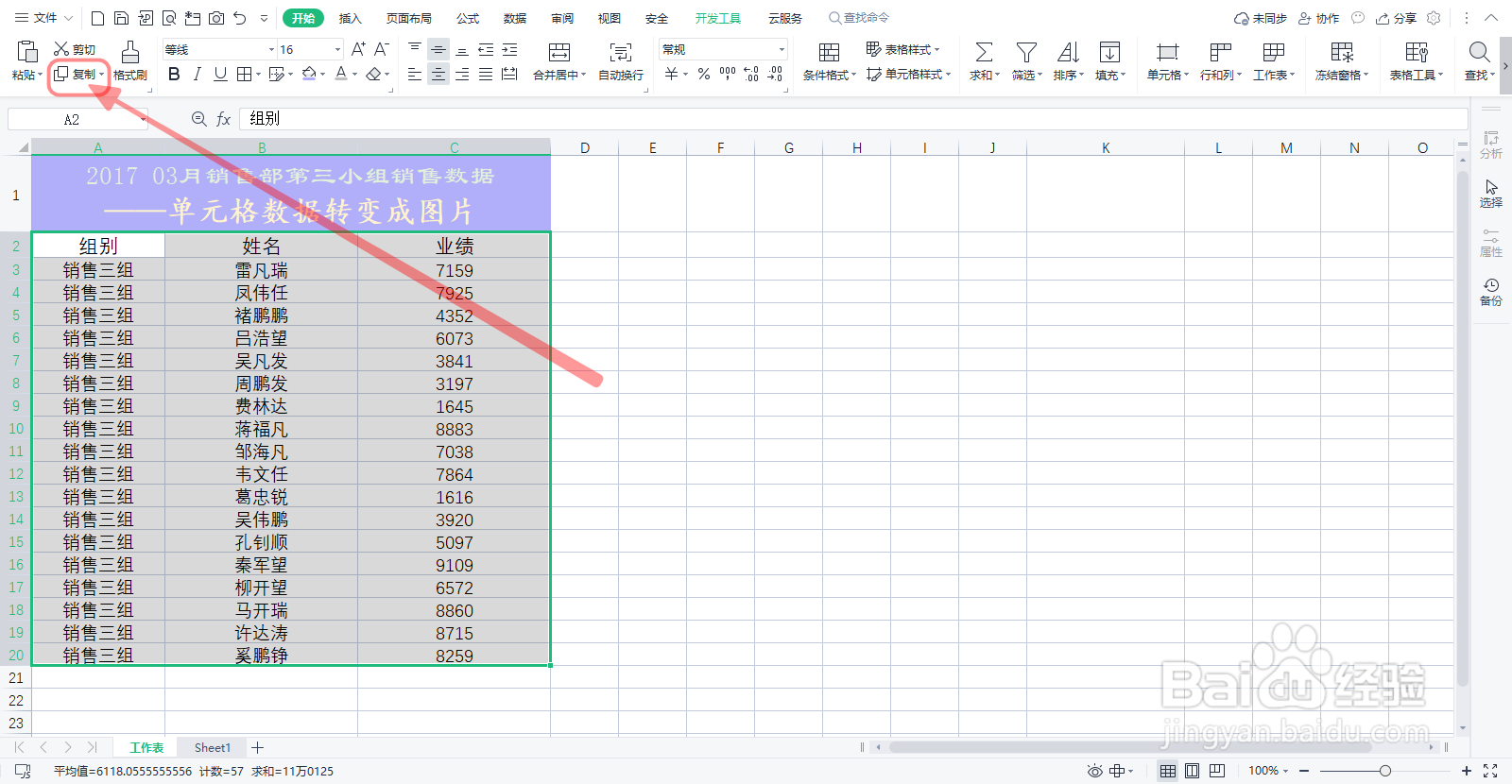Decrease indent of cell contents
The height and width of the screenshot is (784, 1512).
coord(486,49)
